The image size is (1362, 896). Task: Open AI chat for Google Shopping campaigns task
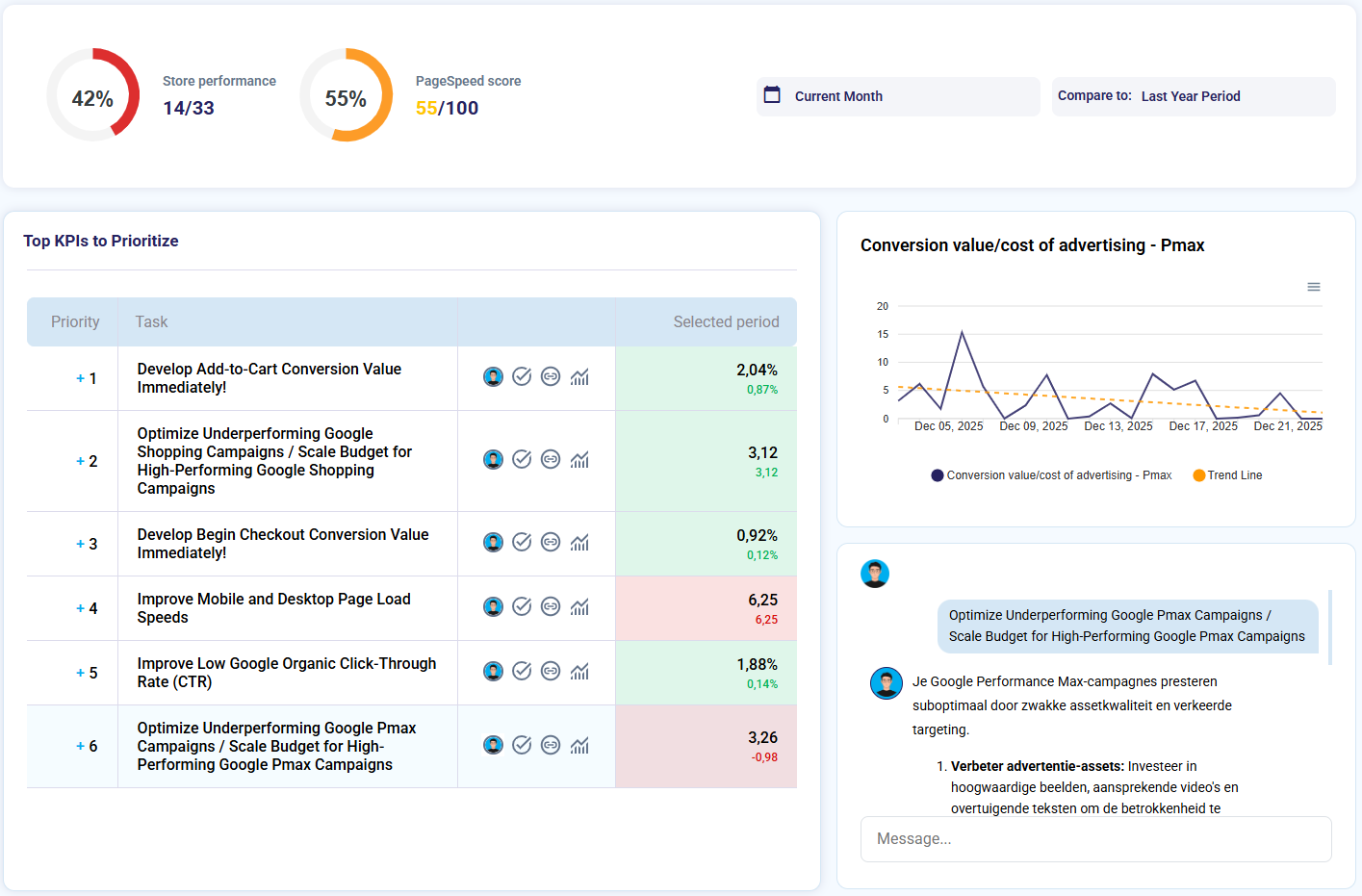pyautogui.click(x=493, y=460)
